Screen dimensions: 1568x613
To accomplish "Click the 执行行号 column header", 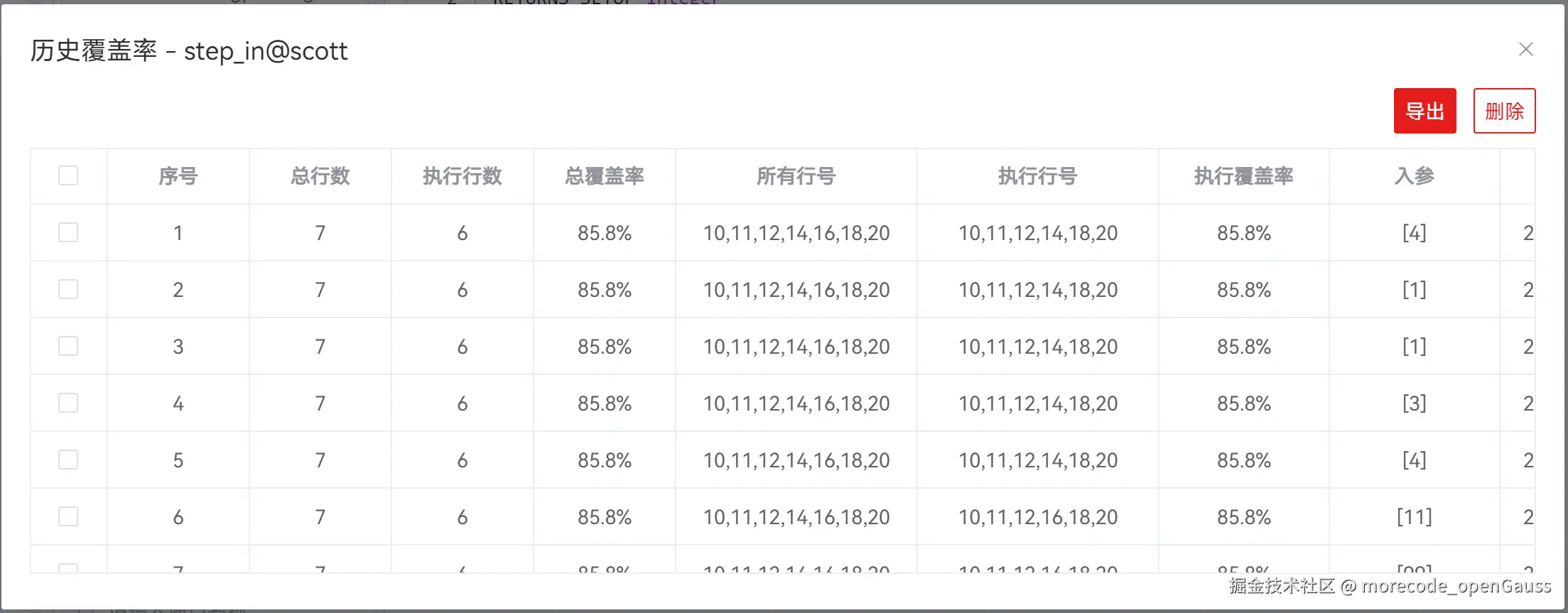I will [1037, 176].
